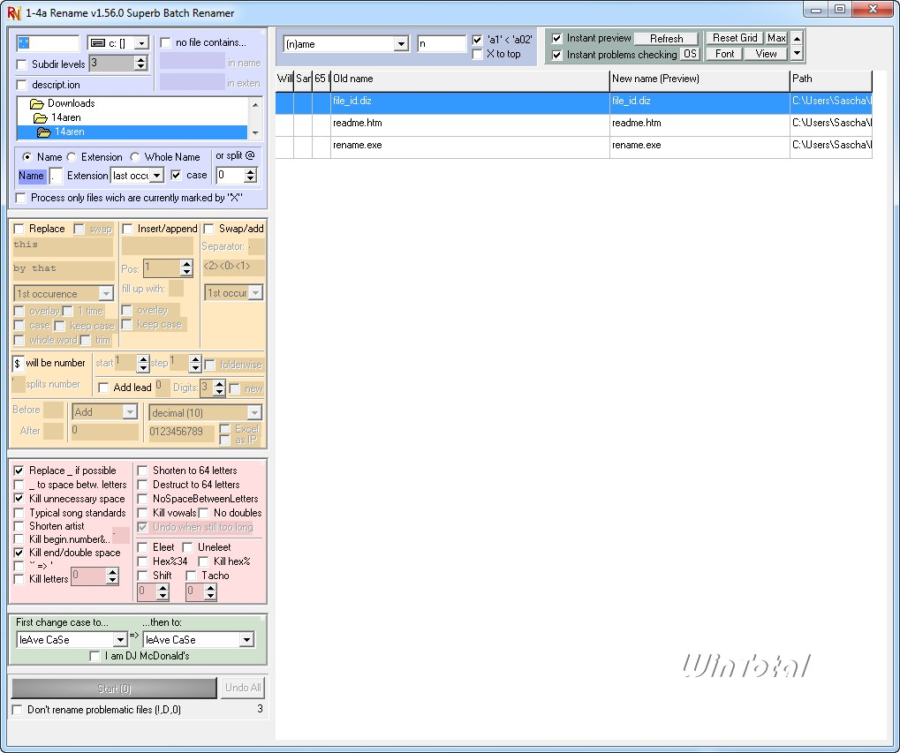
Task: Sort by Old name column header
Action: point(470,79)
